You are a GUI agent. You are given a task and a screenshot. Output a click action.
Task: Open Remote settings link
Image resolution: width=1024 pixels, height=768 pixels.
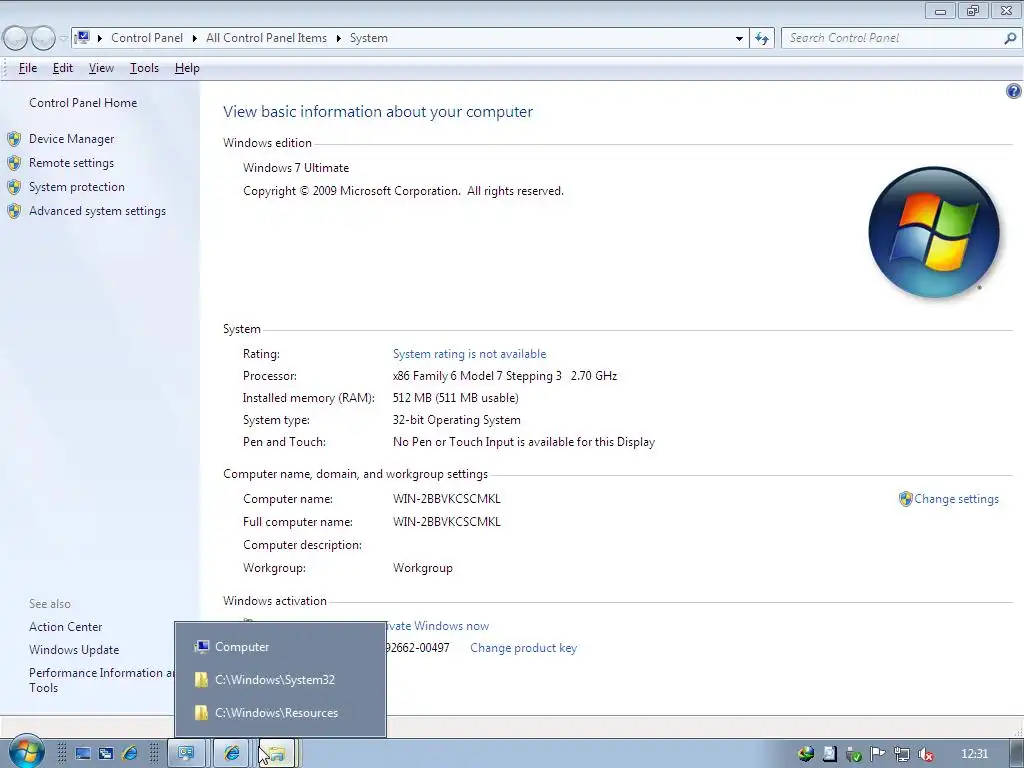[71, 163]
